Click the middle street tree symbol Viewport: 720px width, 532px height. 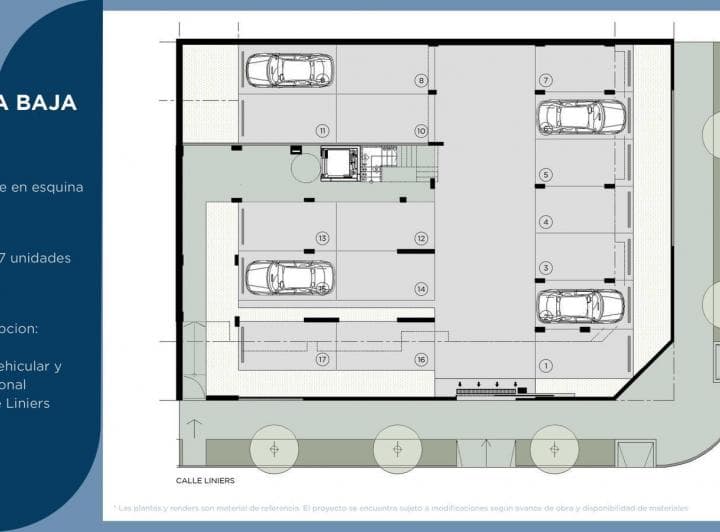(x=397, y=449)
